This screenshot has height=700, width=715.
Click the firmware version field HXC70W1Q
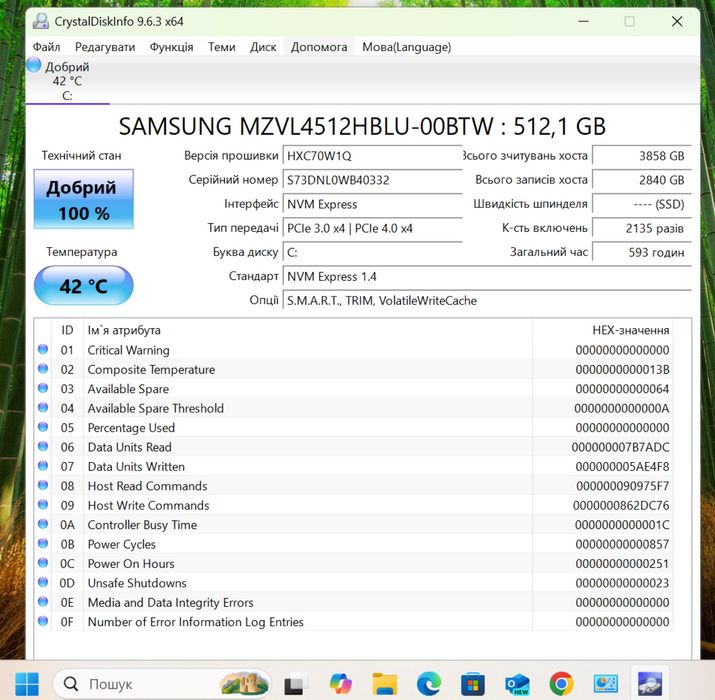(x=373, y=156)
